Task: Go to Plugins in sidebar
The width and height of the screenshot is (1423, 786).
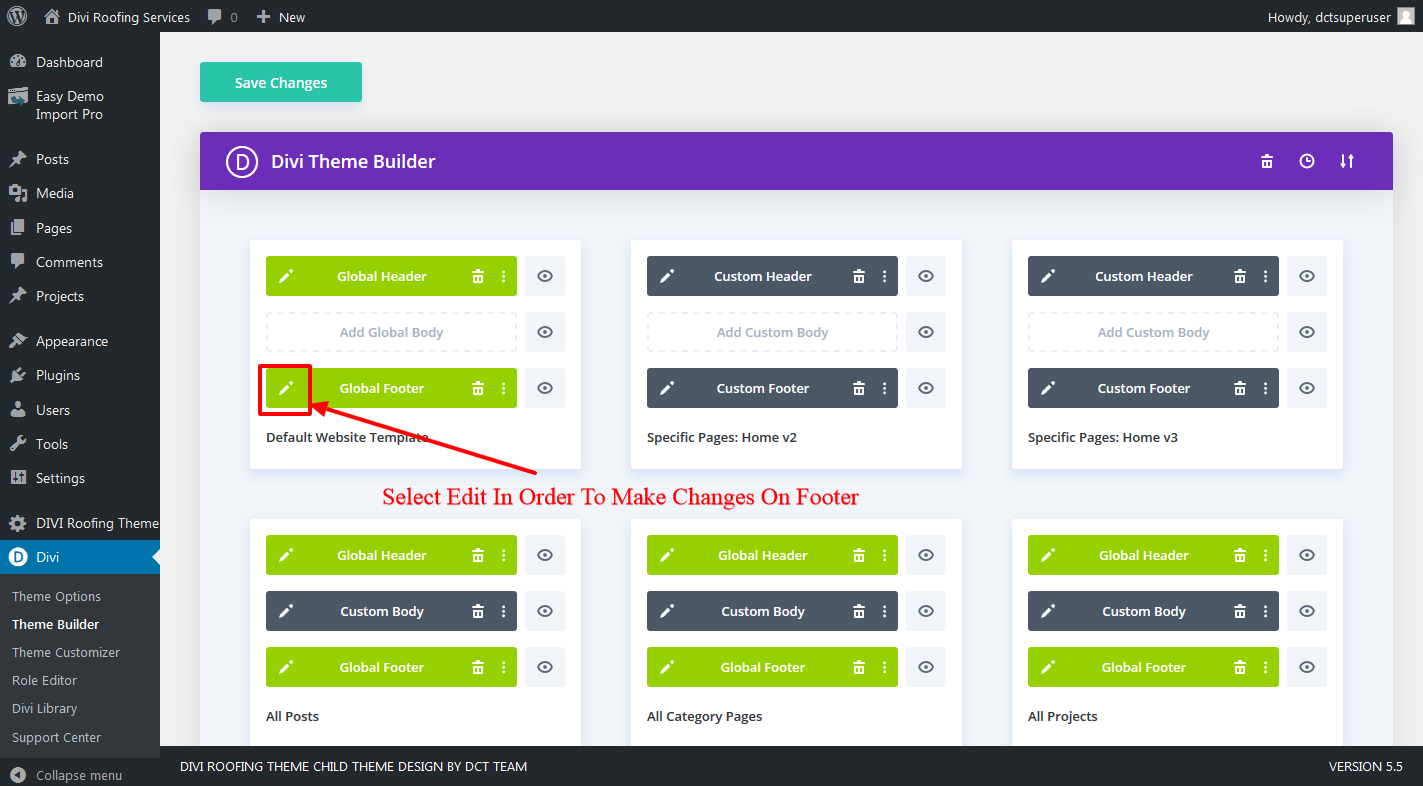Action: tap(80, 375)
